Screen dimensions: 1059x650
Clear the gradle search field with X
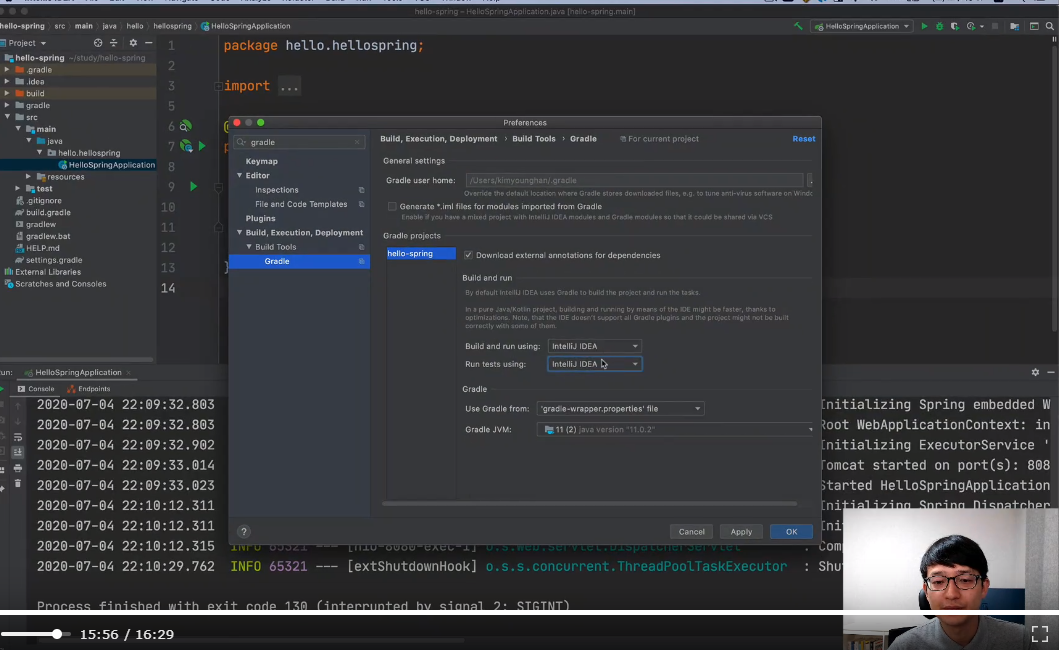(357, 142)
